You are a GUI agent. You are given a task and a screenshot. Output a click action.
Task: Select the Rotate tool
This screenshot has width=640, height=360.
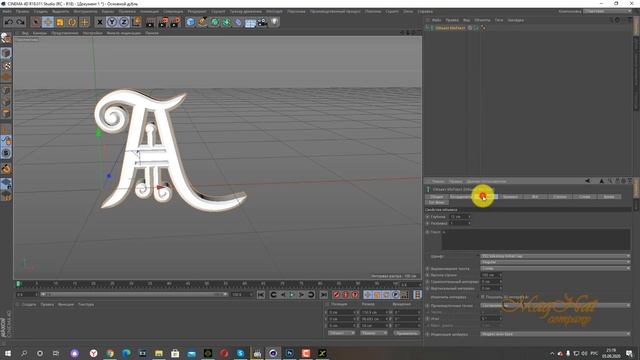pyautogui.click(x=72, y=22)
